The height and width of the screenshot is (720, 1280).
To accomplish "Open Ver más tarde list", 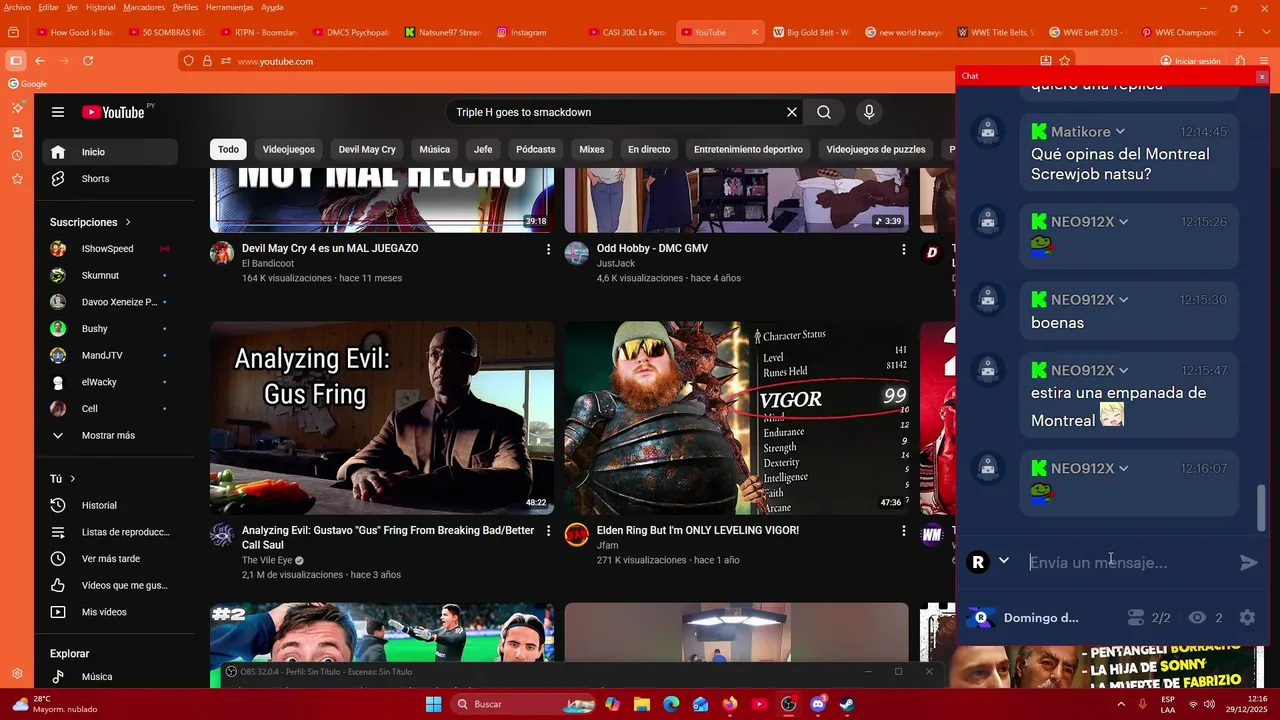I will click(110, 559).
